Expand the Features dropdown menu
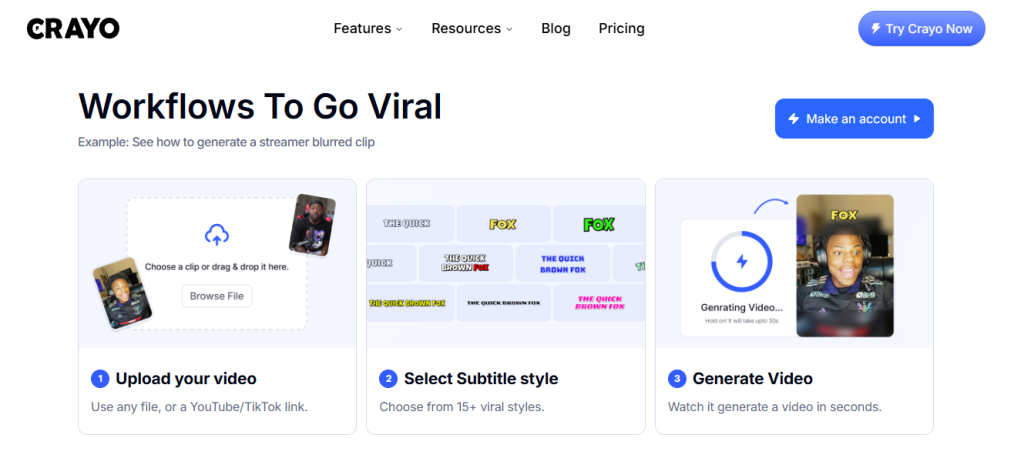Screen dimensions: 1024x475 (x=368, y=29)
